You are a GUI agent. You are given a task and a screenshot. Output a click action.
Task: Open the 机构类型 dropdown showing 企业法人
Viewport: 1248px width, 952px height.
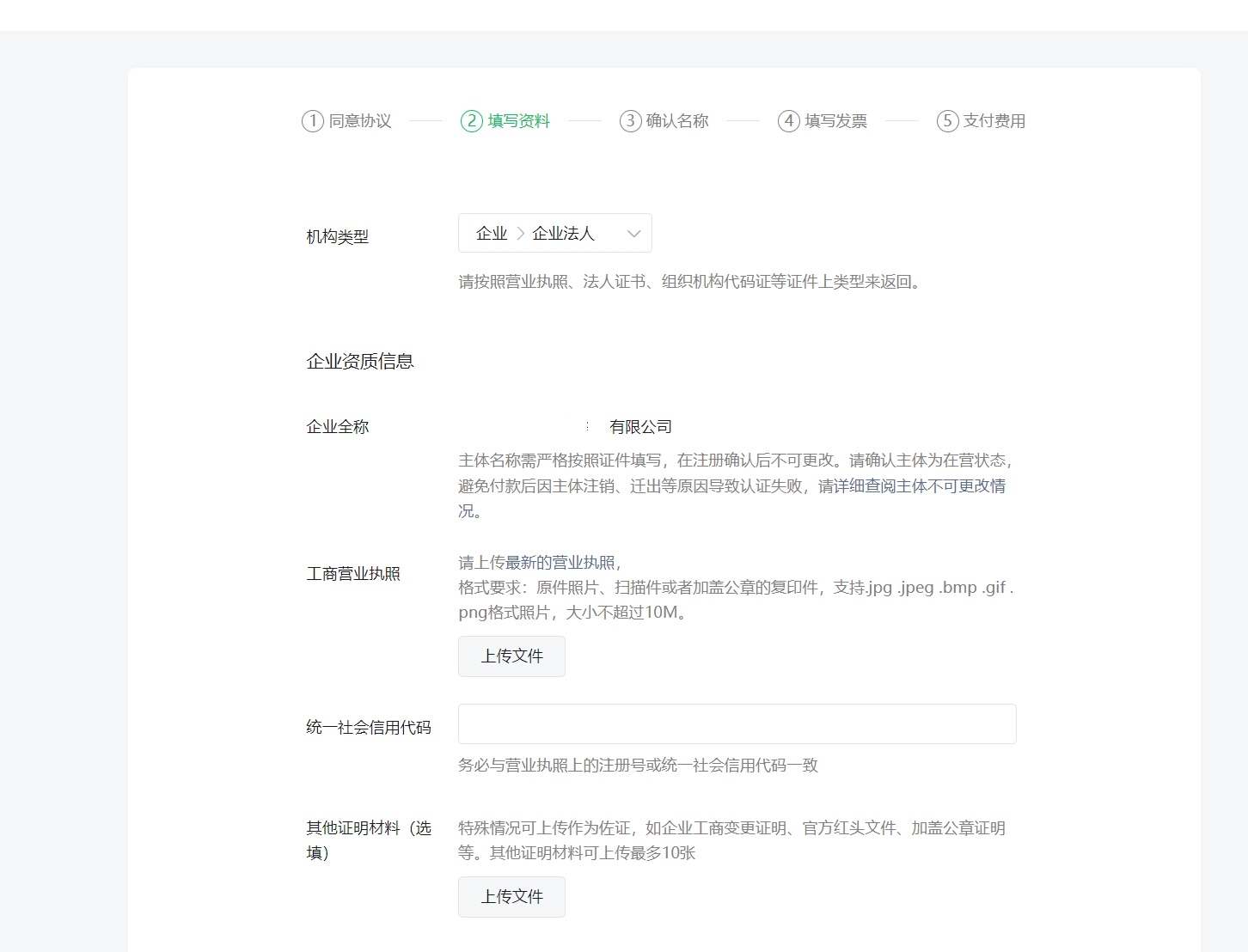coord(554,233)
